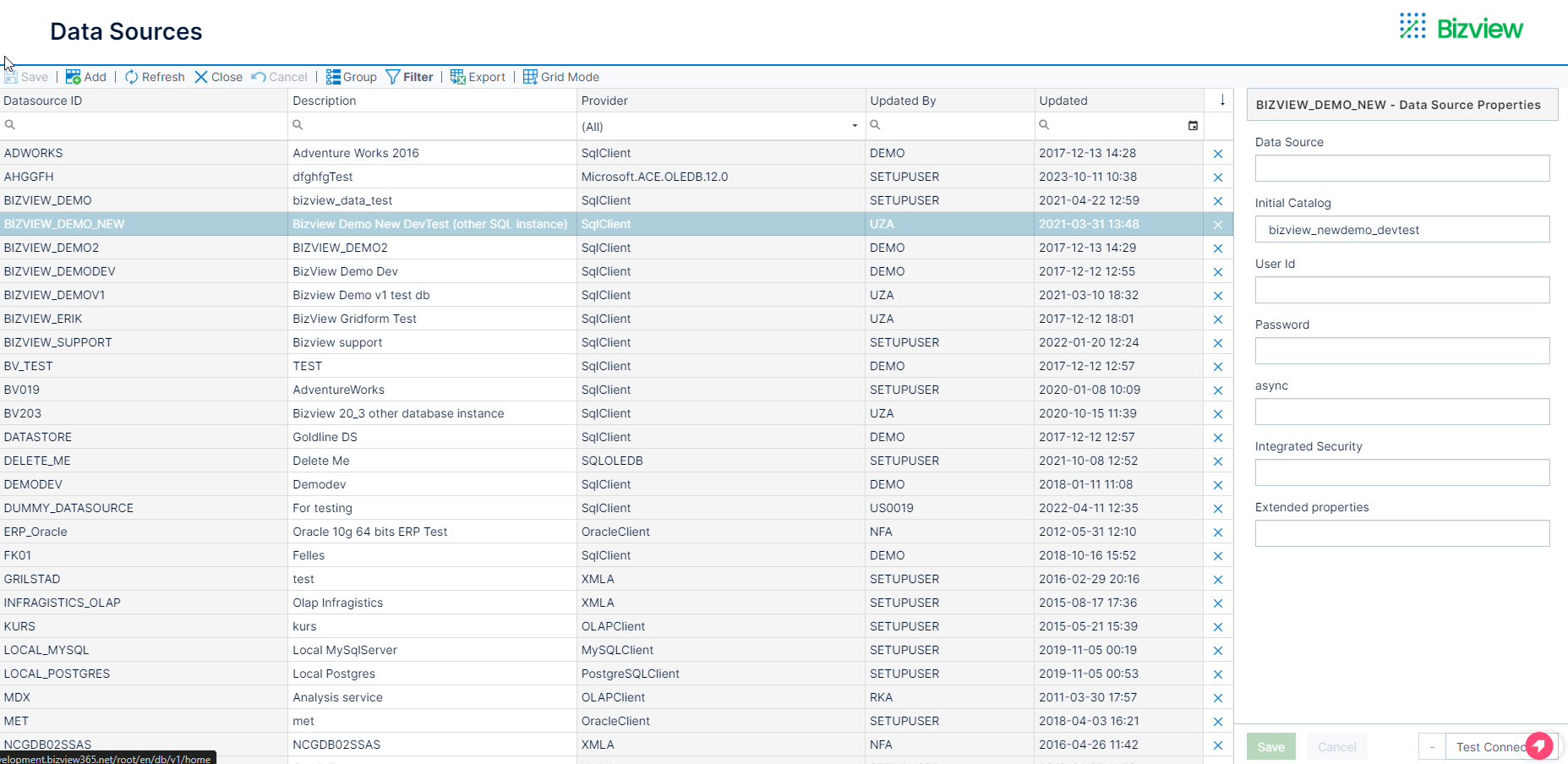The width and height of the screenshot is (1568, 764).
Task: Remove the KURS data source
Action: tap(1218, 627)
